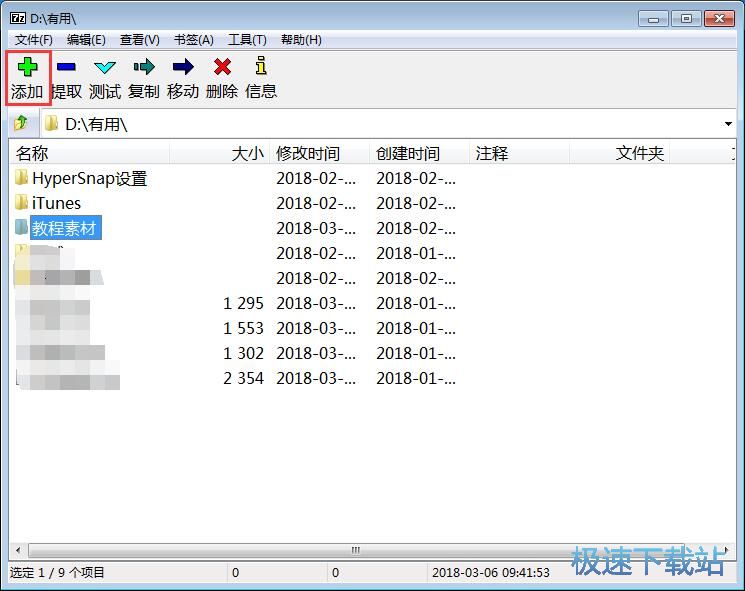This screenshot has height=591, width=745.
Task: Click the Info (信息) toolbar icon
Action: pyautogui.click(x=261, y=68)
